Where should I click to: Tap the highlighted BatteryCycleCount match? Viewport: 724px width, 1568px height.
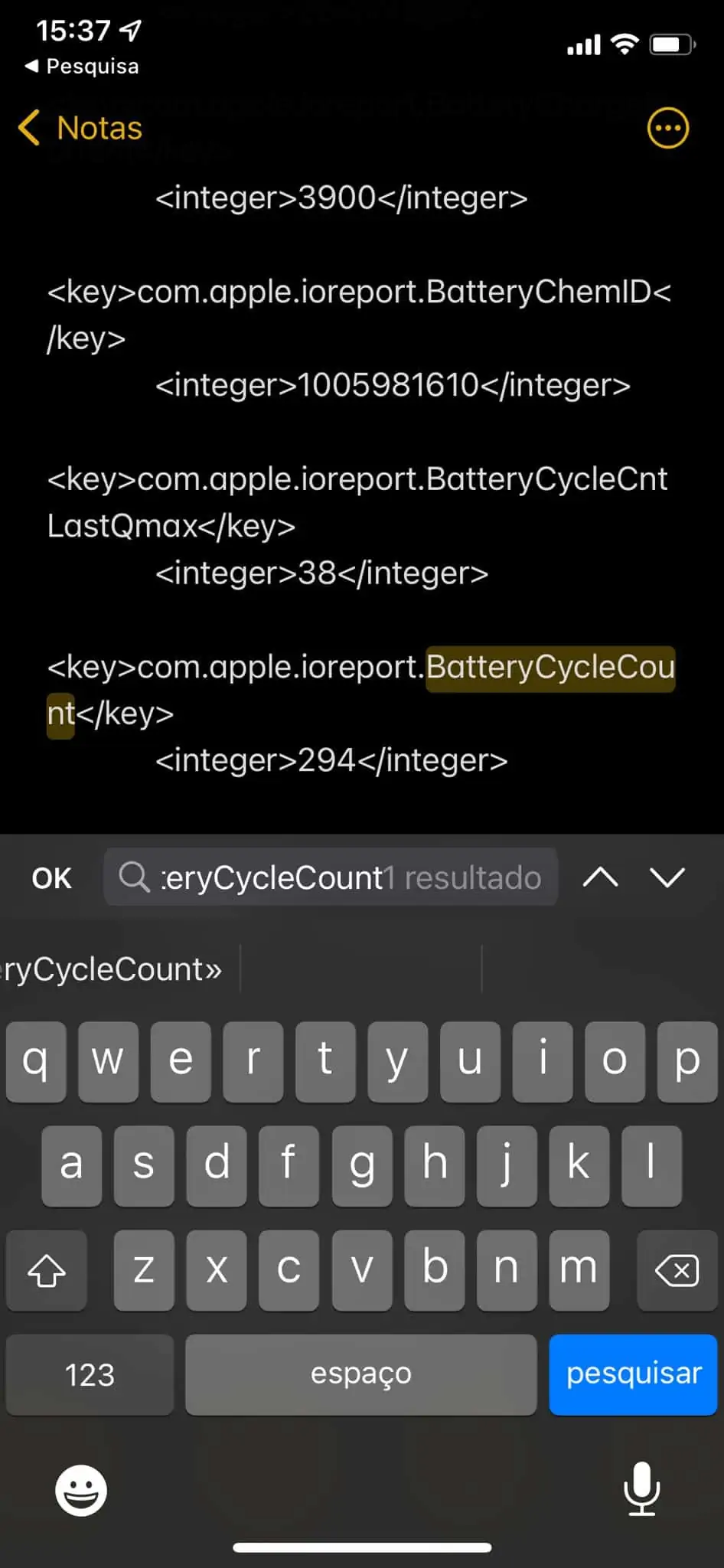tap(550, 668)
